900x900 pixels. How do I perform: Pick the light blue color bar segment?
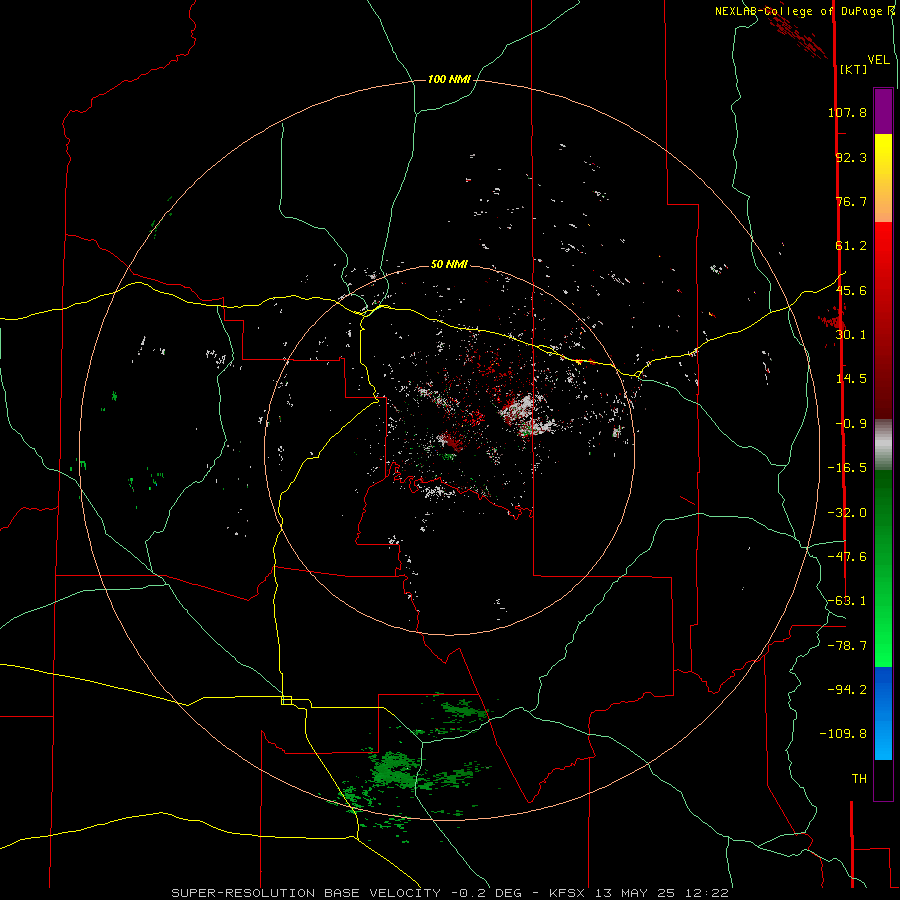tap(883, 738)
